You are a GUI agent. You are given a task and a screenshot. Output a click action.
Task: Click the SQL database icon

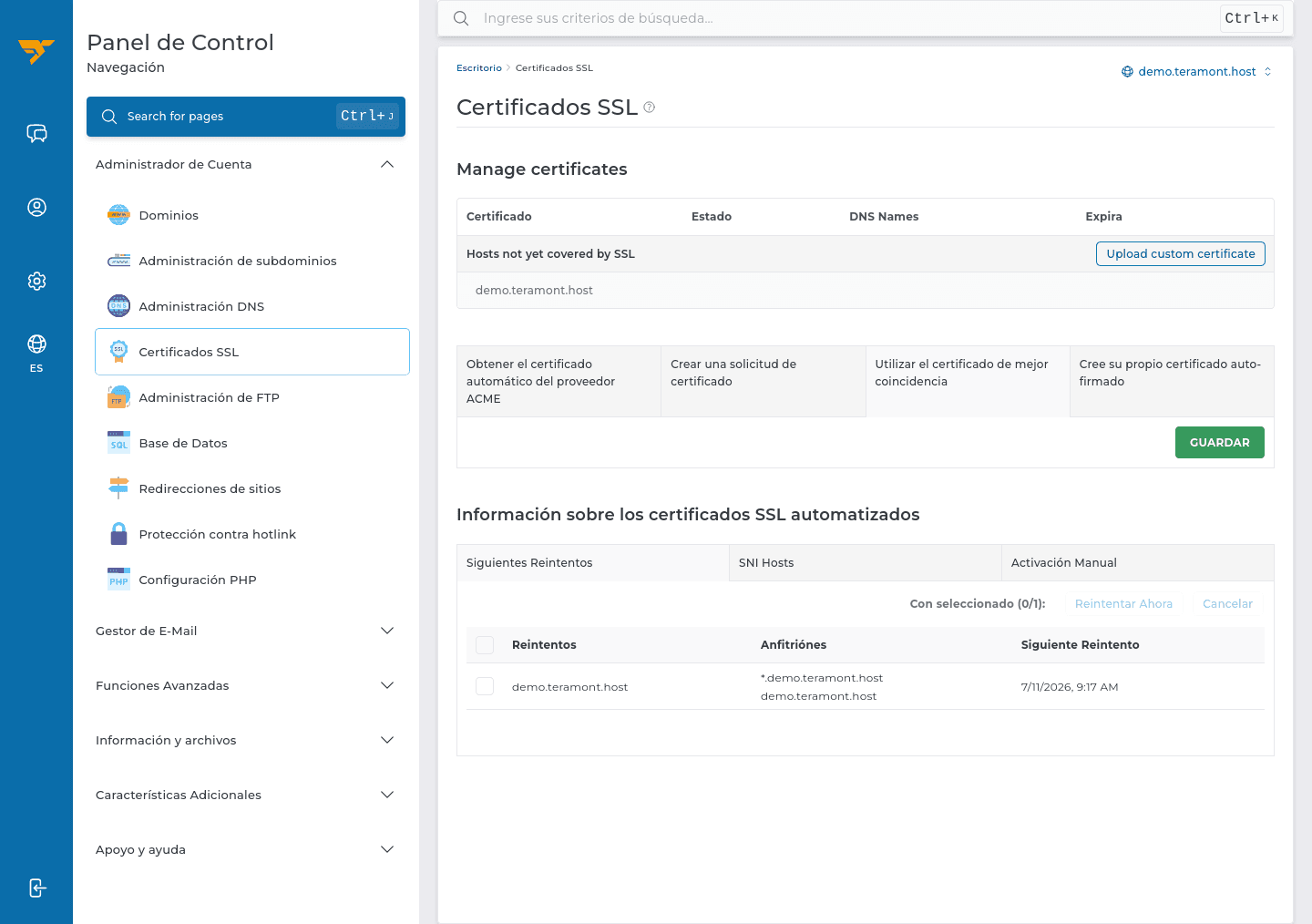[118, 443]
